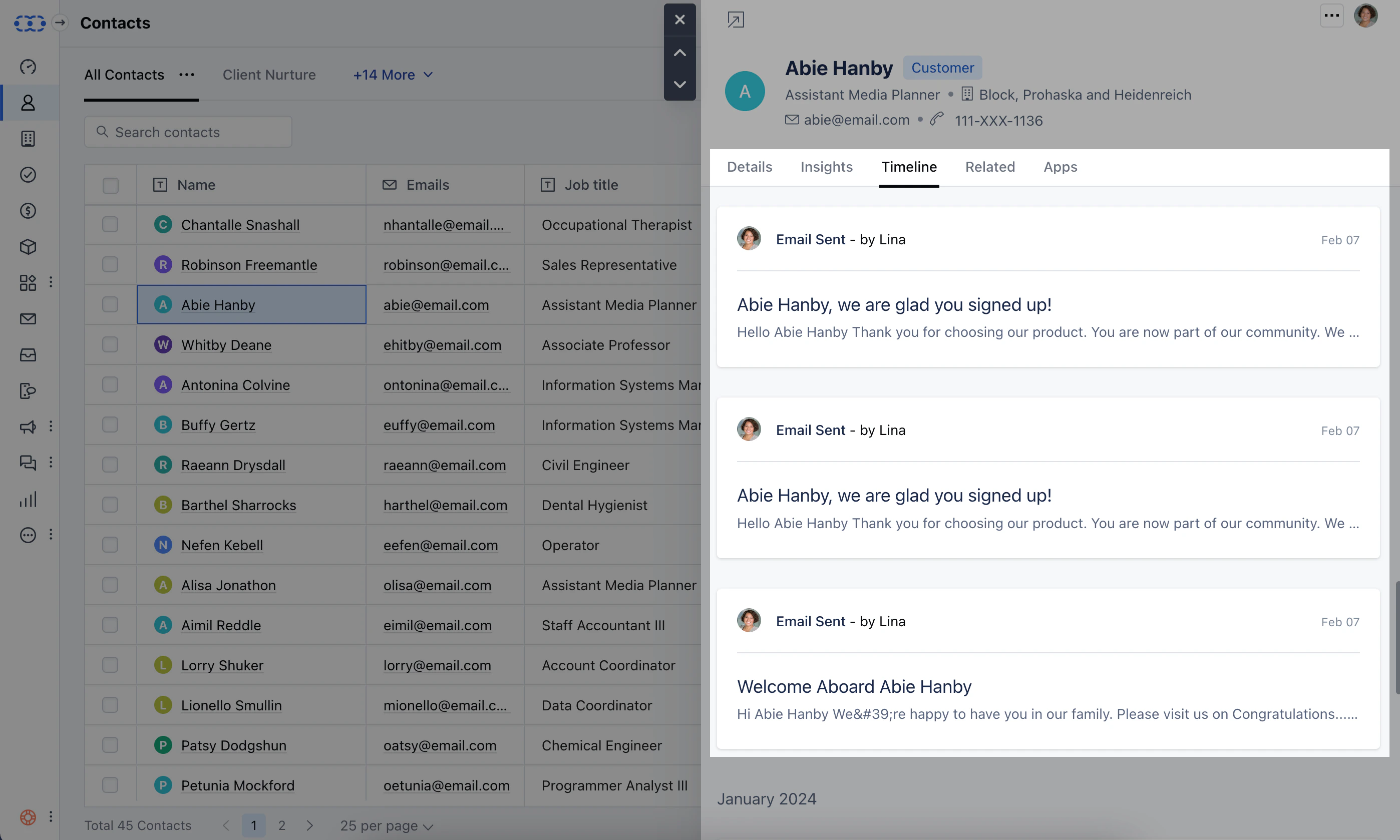The height and width of the screenshot is (840, 1400).
Task: Switch to the Insights tab
Action: [826, 167]
